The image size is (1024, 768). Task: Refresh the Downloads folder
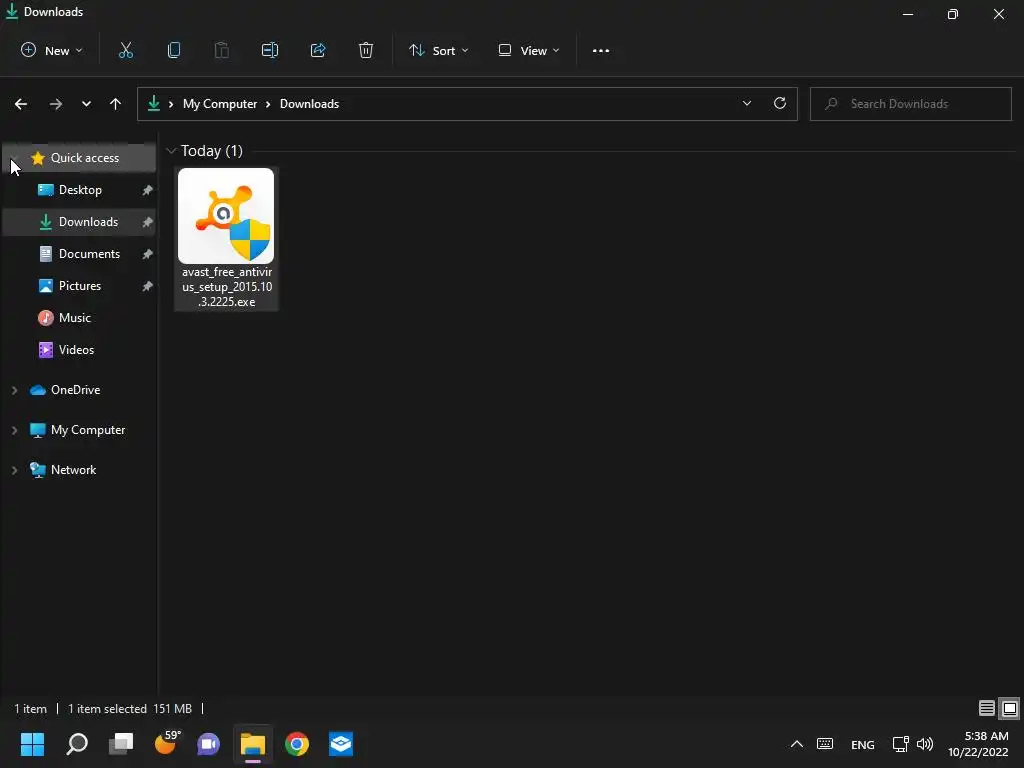click(780, 103)
